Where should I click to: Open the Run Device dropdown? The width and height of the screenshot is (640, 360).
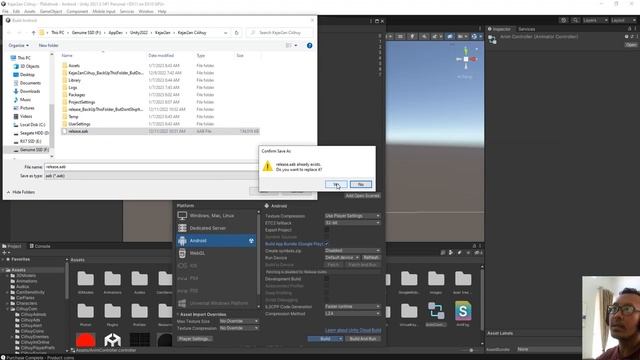pyautogui.click(x=342, y=258)
